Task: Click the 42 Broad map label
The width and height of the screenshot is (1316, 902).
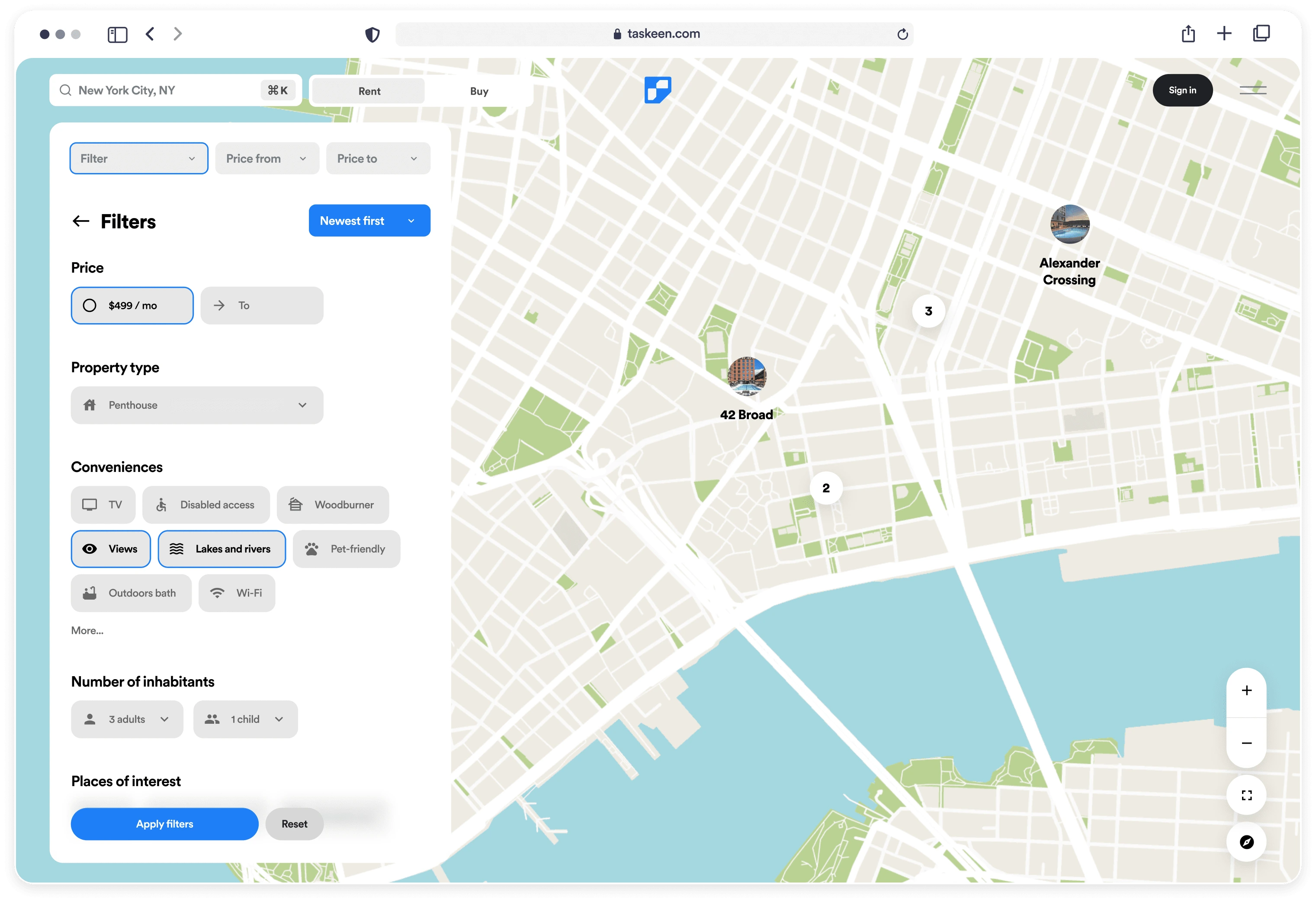Action: click(746, 415)
